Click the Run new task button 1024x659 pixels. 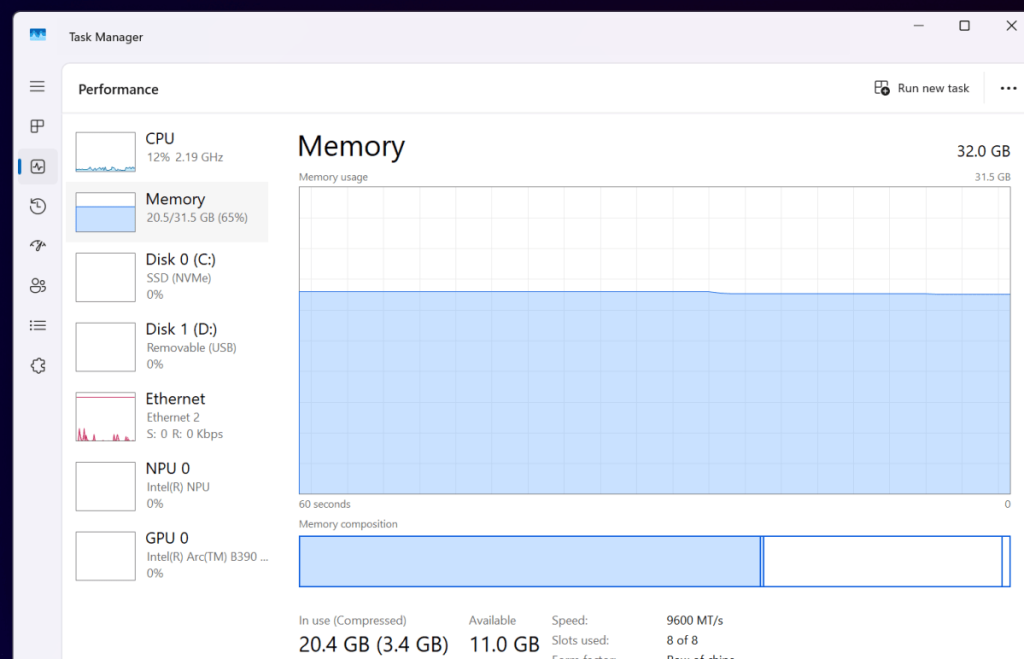[x=921, y=89]
